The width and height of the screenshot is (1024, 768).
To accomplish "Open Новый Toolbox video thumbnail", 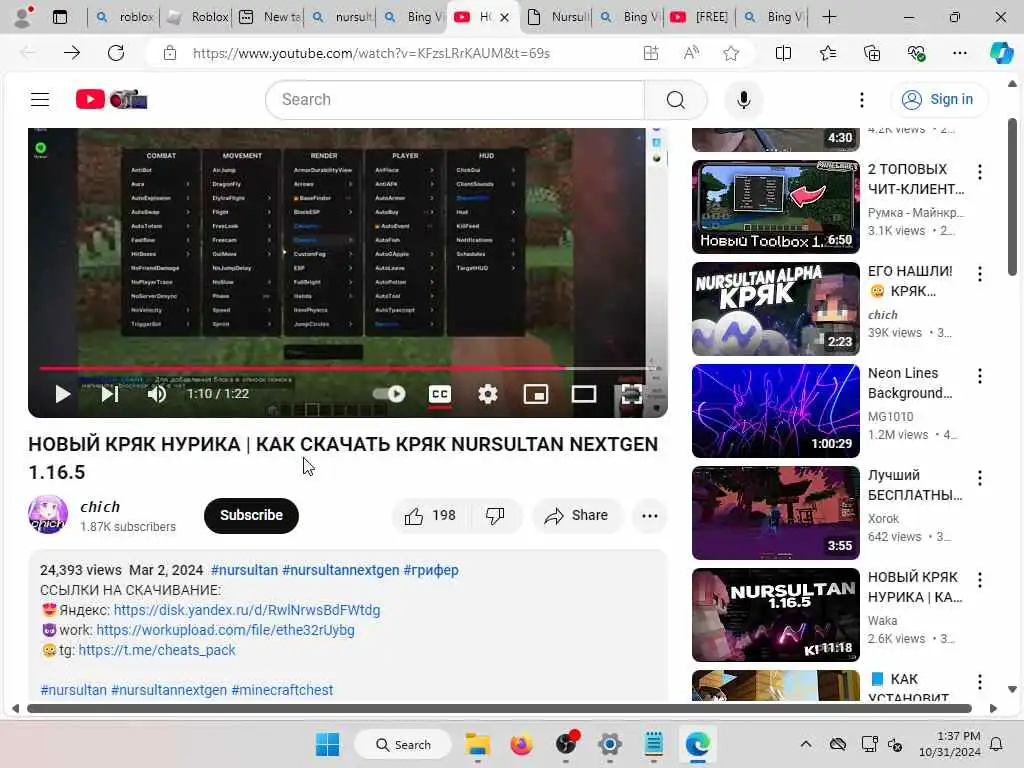I will (x=776, y=207).
